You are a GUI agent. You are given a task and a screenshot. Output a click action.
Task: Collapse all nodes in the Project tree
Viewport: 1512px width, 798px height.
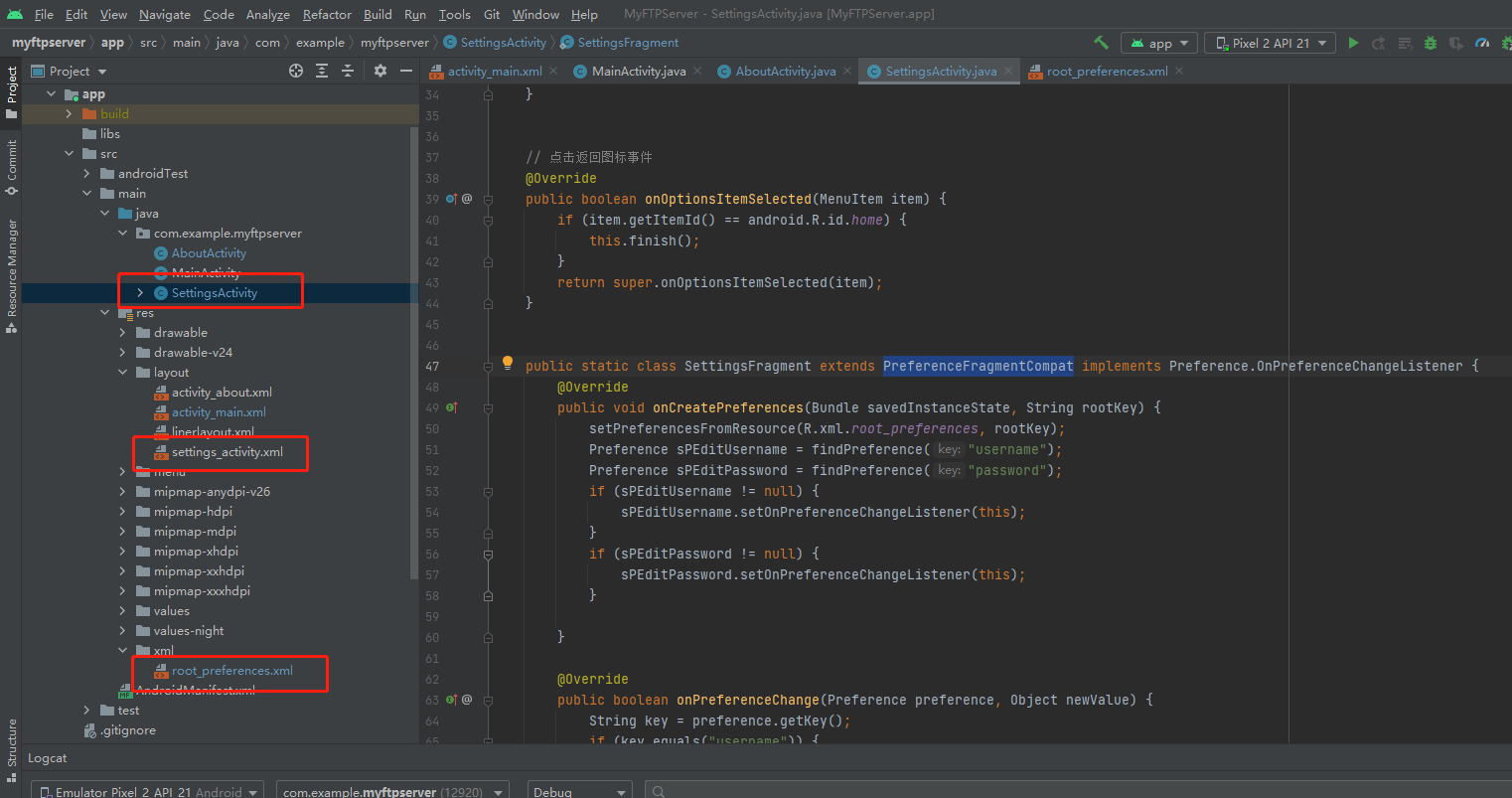point(346,71)
